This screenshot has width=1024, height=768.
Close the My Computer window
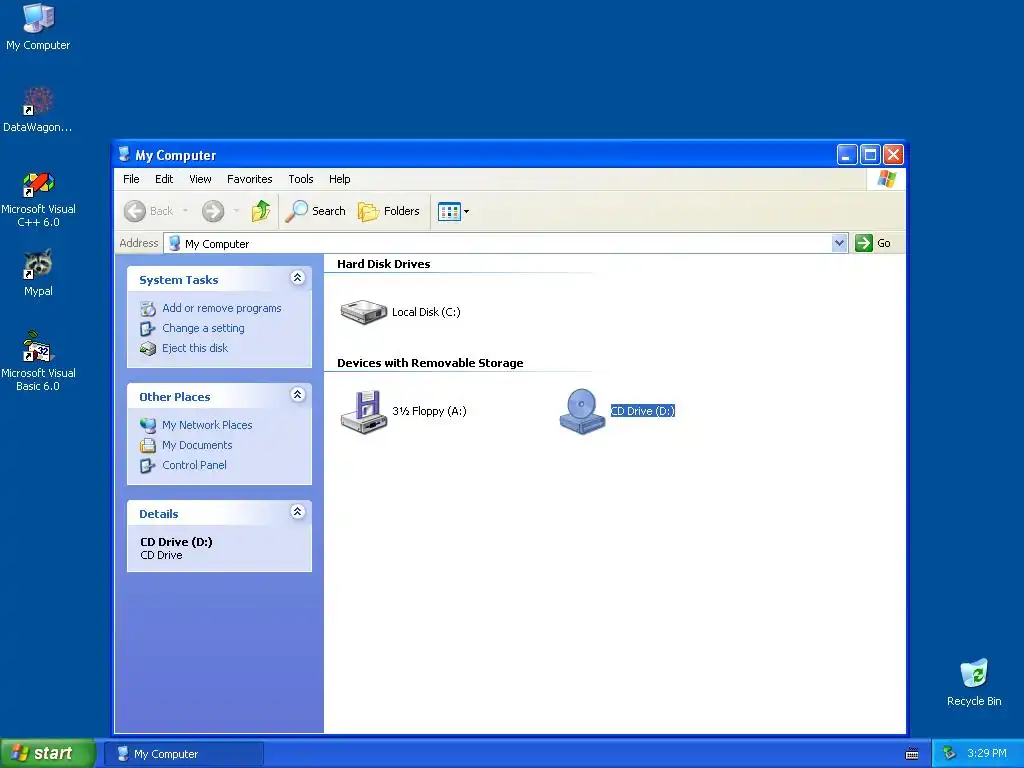[x=893, y=155]
